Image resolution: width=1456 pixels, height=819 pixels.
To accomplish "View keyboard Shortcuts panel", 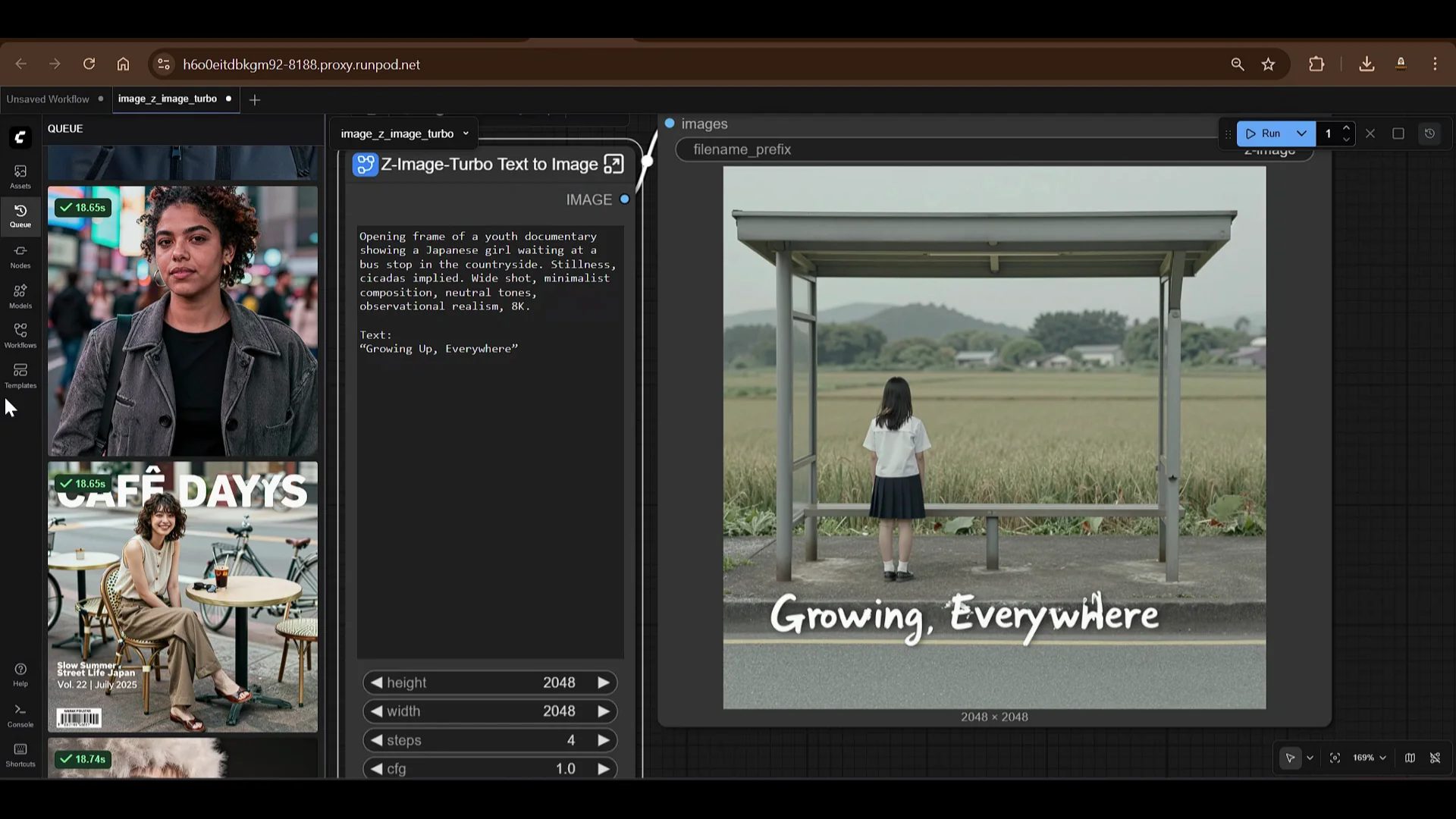I will click(x=20, y=755).
